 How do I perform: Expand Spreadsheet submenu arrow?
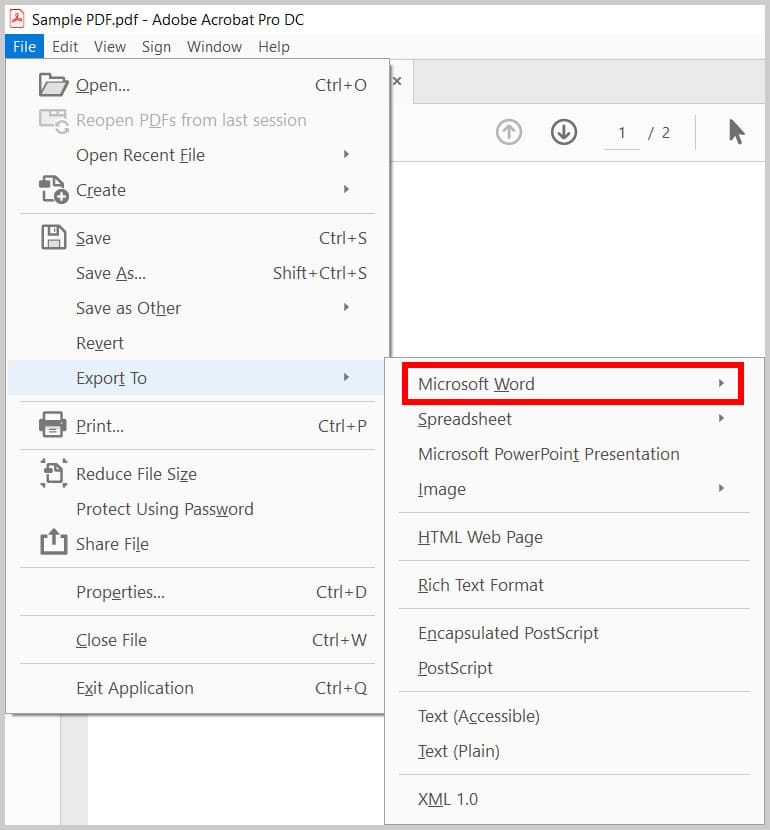(721, 418)
